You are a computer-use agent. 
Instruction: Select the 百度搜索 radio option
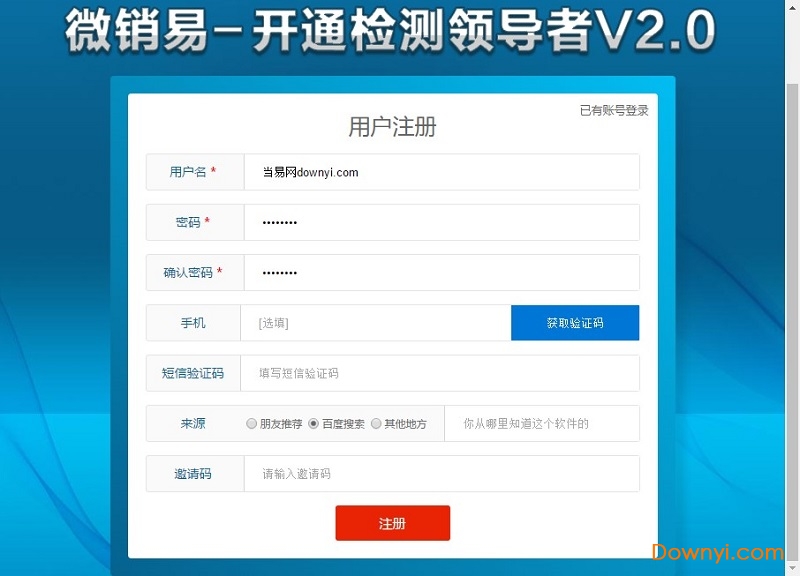pyautogui.click(x=313, y=423)
